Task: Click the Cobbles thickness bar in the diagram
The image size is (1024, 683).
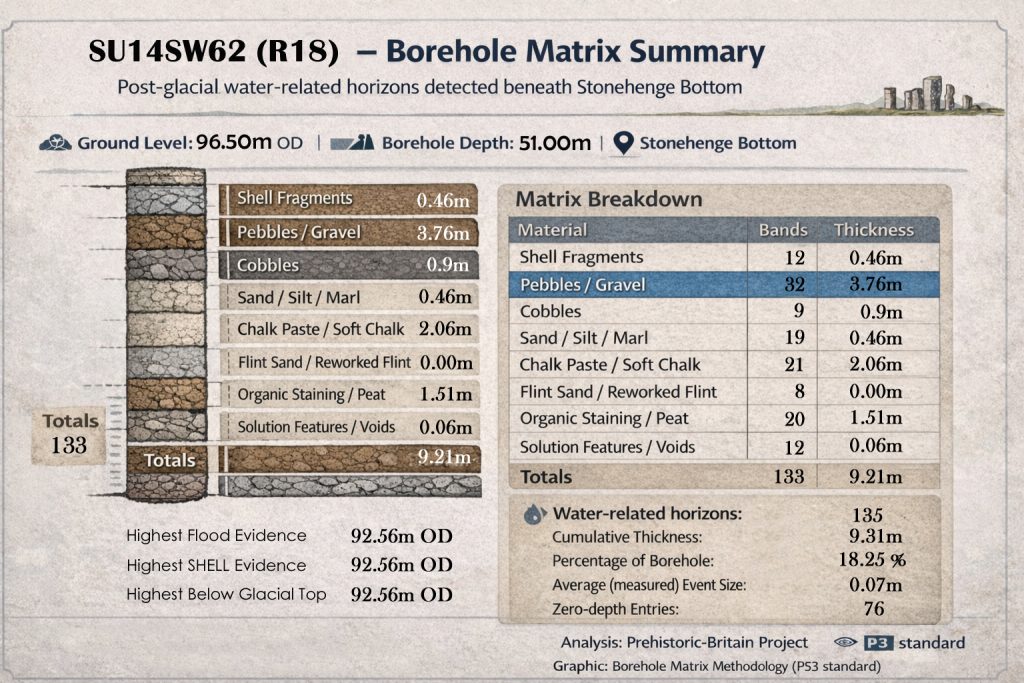Action: (349, 266)
